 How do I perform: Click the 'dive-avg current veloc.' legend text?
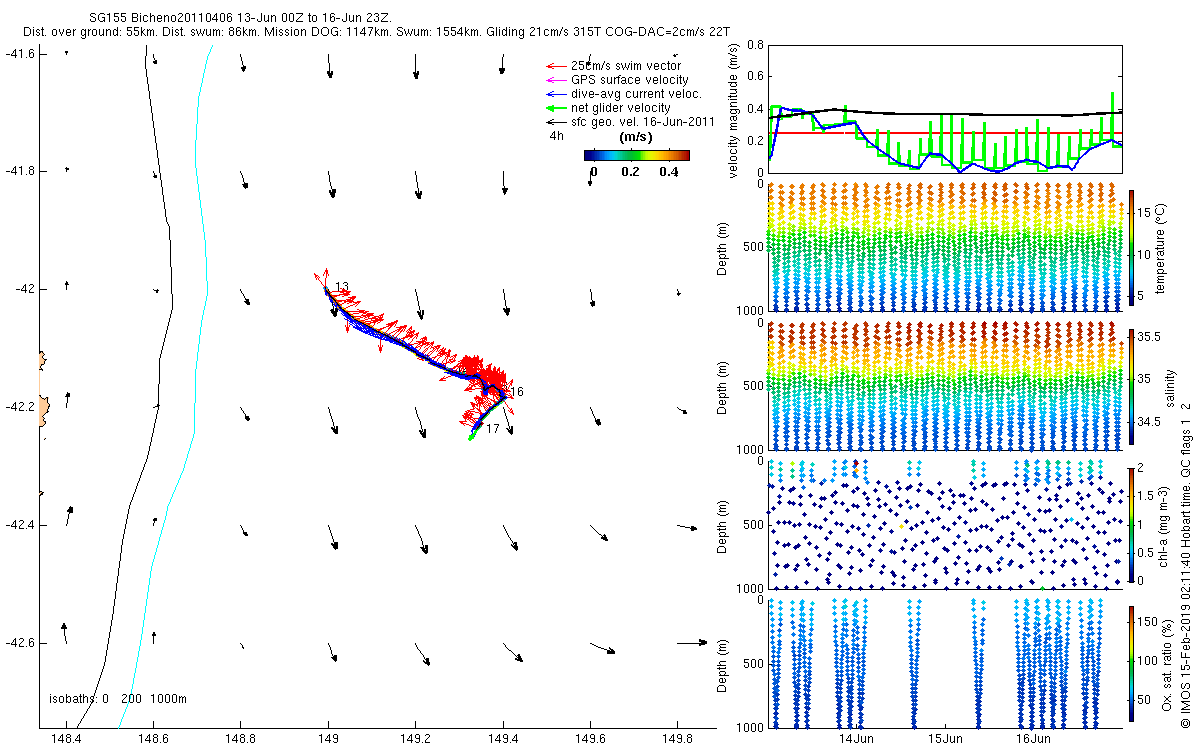pyautogui.click(x=636, y=94)
